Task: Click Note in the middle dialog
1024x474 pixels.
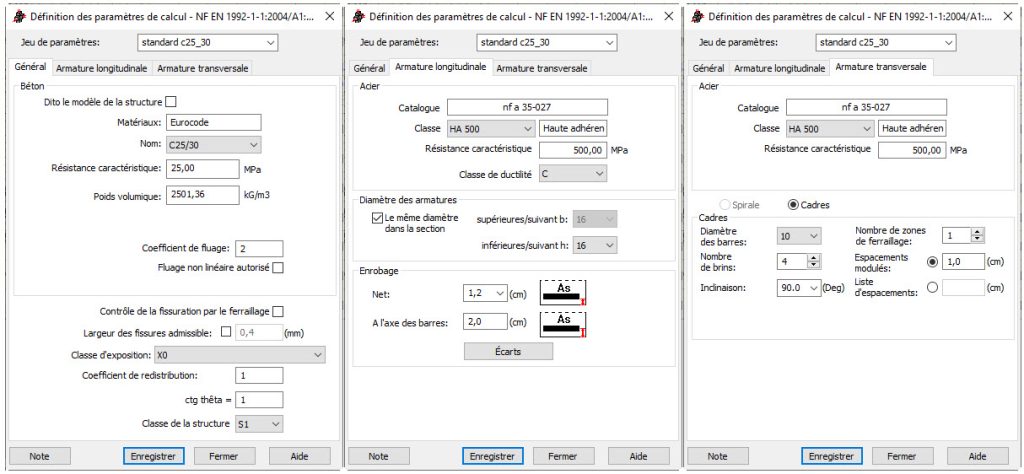Action: [x=378, y=456]
